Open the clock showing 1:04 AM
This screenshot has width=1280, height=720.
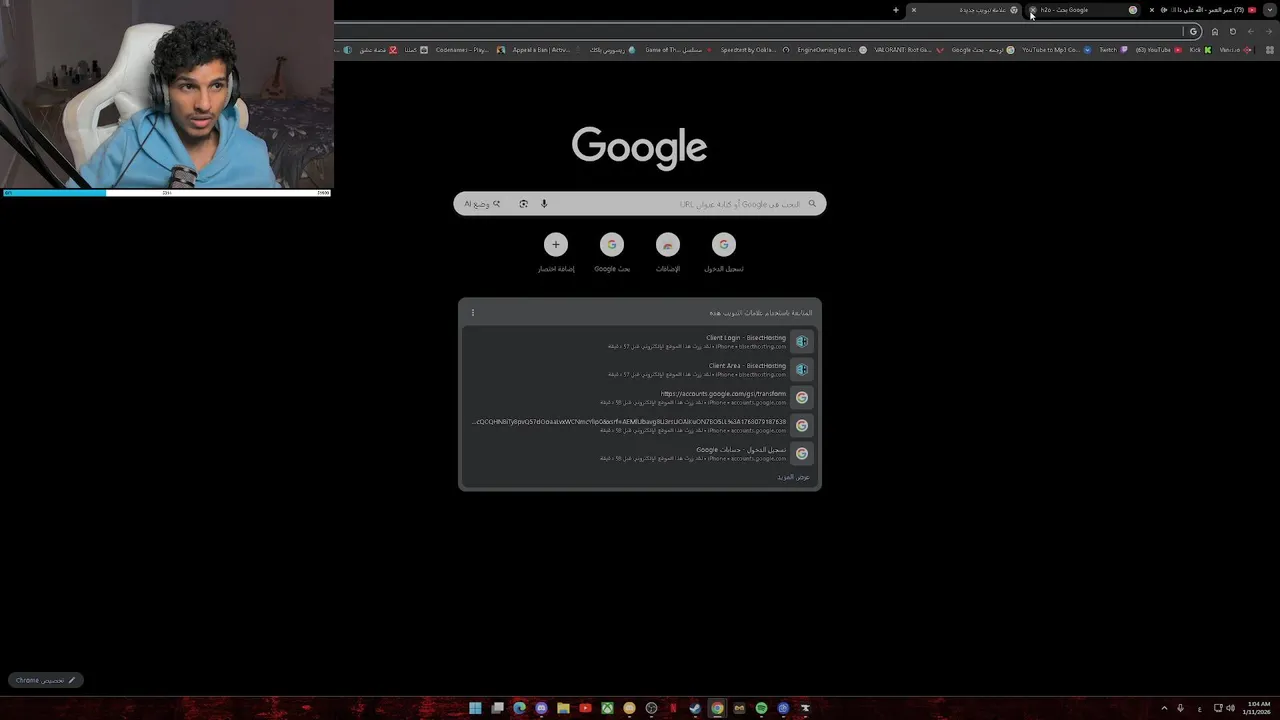click(1259, 708)
